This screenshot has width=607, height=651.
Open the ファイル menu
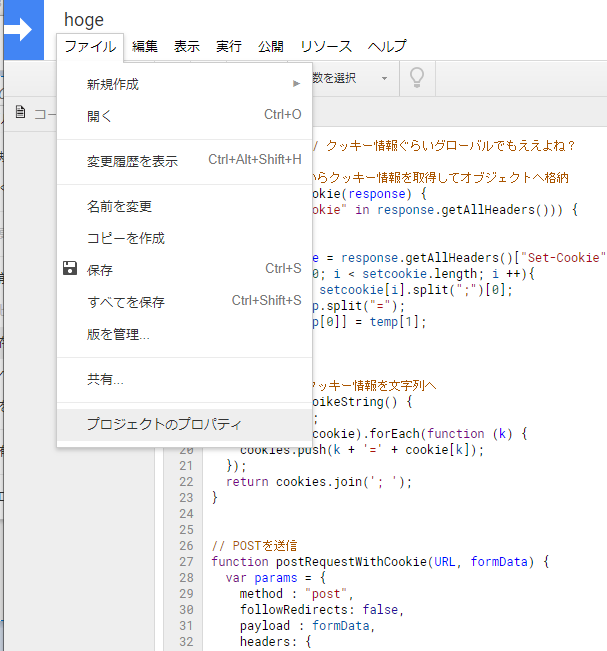tap(90, 46)
